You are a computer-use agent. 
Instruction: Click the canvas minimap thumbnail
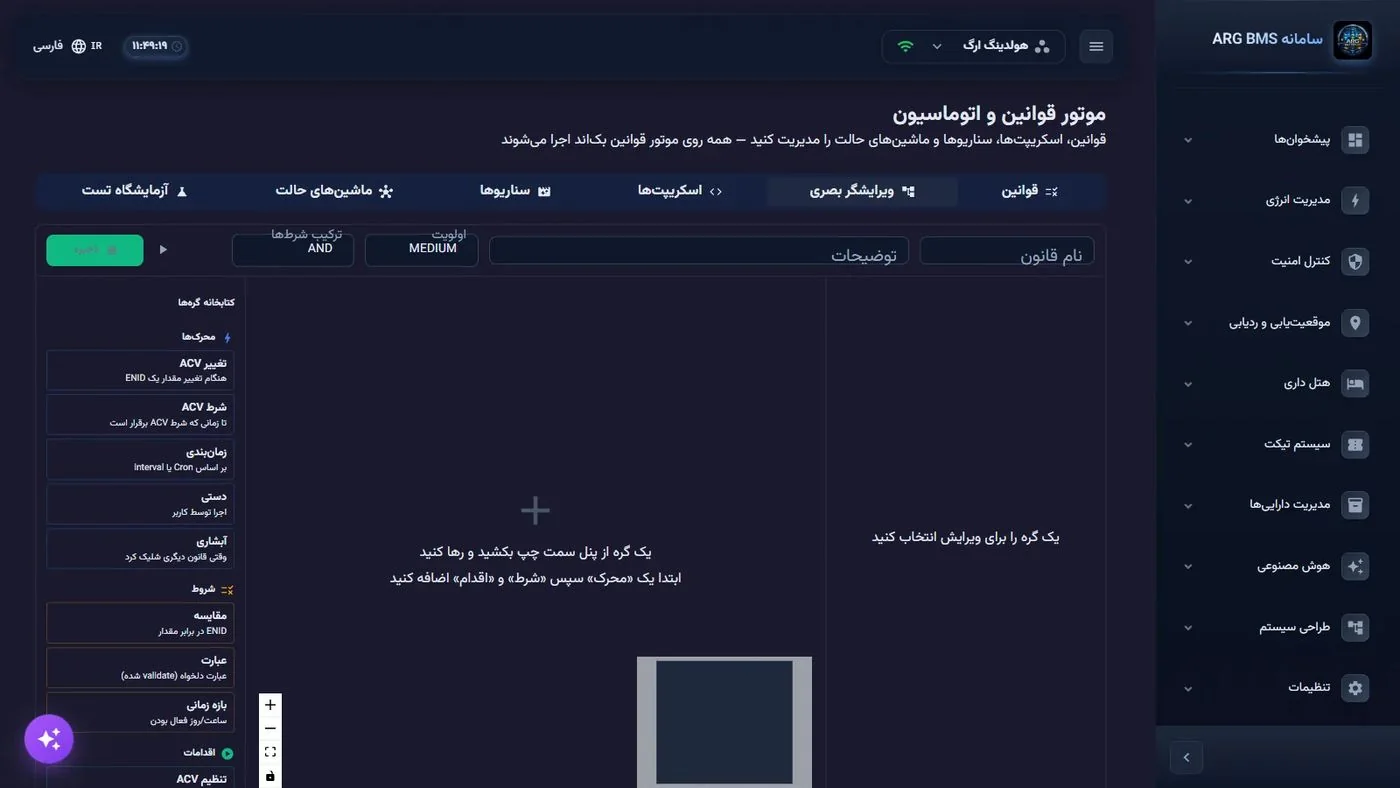[x=724, y=722]
